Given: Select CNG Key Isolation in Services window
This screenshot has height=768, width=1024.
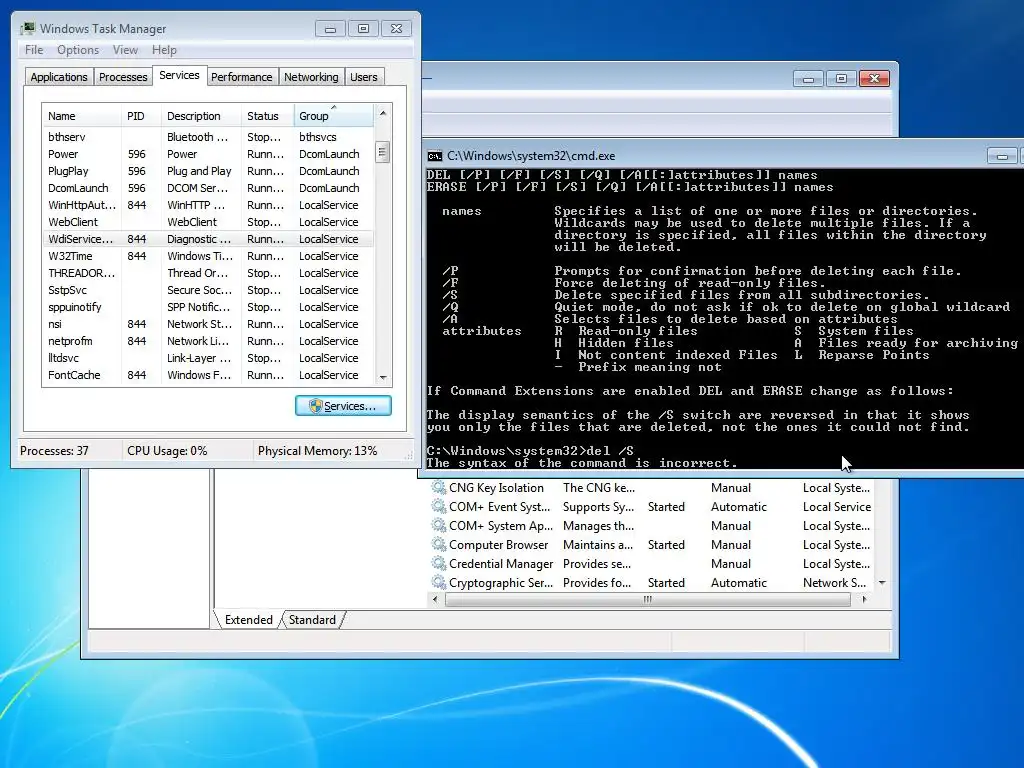Looking at the screenshot, I should coord(651,488).
